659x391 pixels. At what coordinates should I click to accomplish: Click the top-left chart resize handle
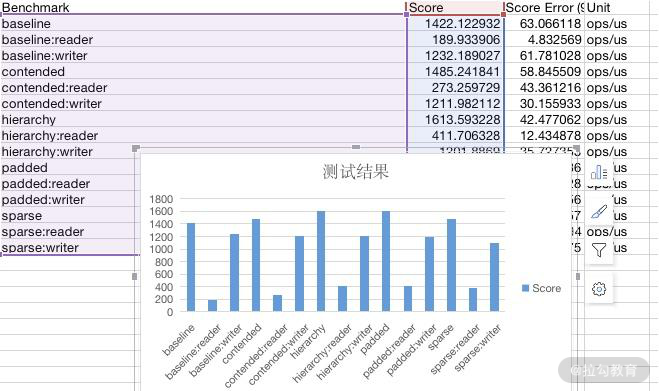pos(135,148)
